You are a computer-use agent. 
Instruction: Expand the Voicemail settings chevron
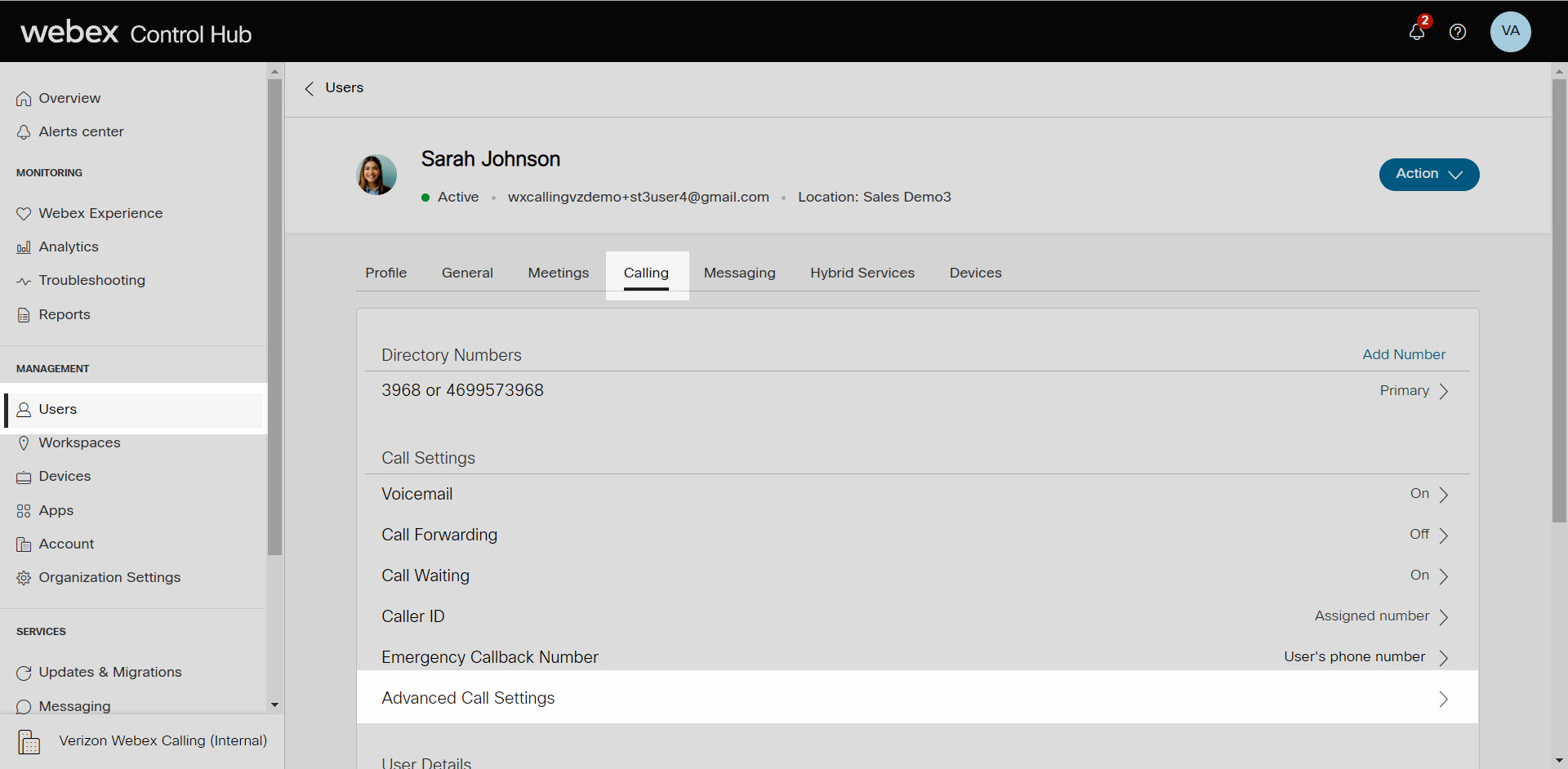click(x=1444, y=495)
